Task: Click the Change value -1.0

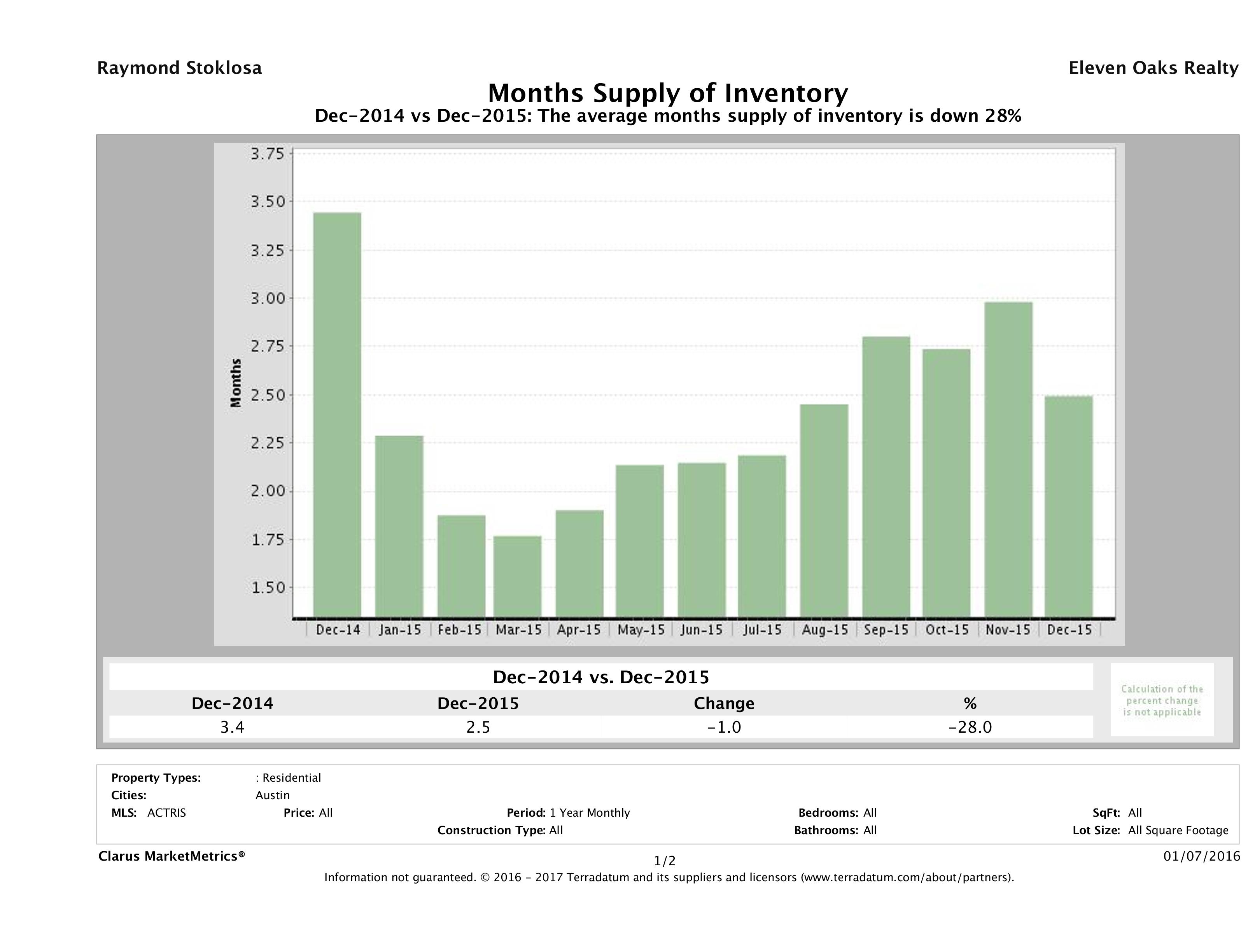Action: (724, 727)
